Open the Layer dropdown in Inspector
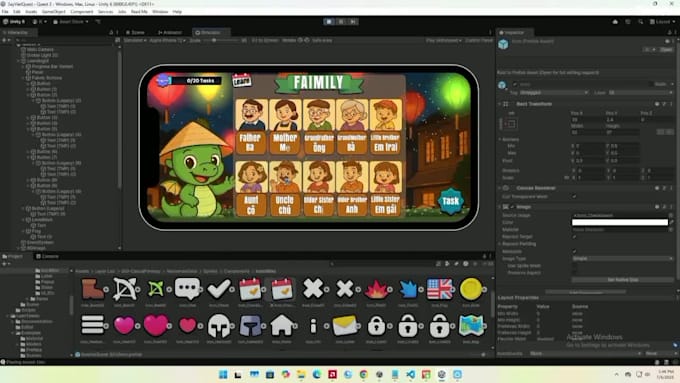This screenshot has height=383, width=680. pyautogui.click(x=641, y=92)
